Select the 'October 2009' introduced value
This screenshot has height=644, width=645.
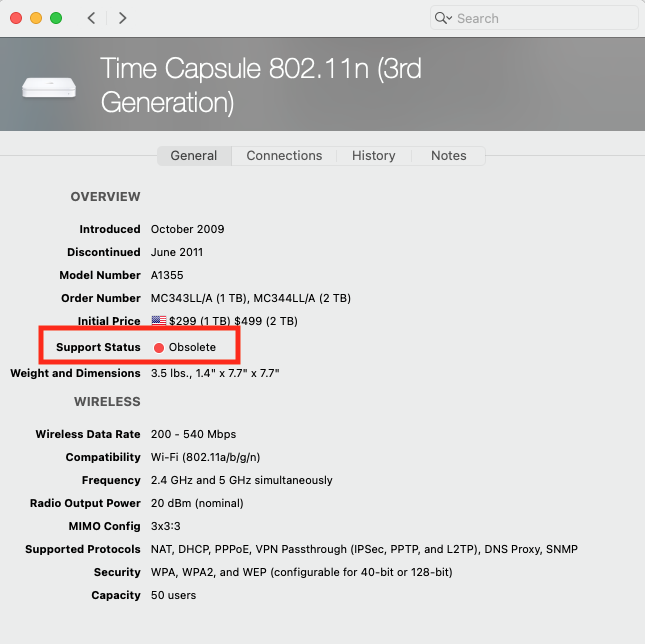pyautogui.click(x=188, y=229)
